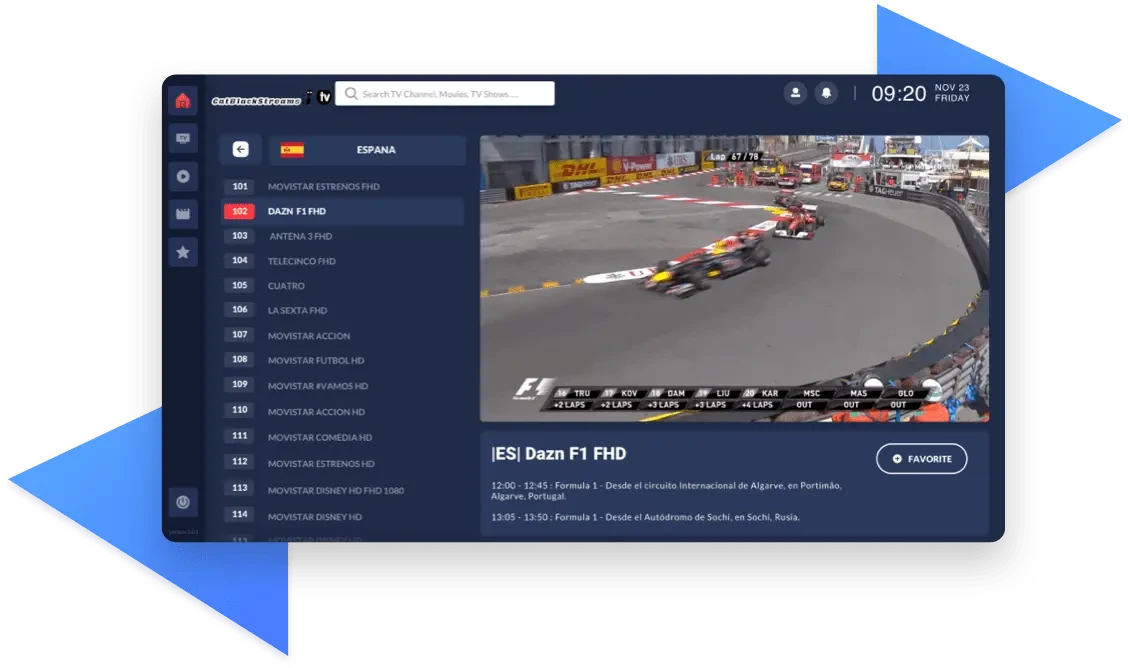This screenshot has height=668, width=1130.
Task: Open the user profile icon
Action: [x=795, y=93]
